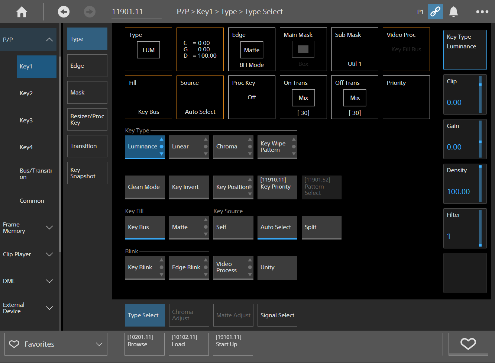The width and height of the screenshot is (495, 363).
Task: Open the Key Snapshot submenu tab
Action: 87,173
